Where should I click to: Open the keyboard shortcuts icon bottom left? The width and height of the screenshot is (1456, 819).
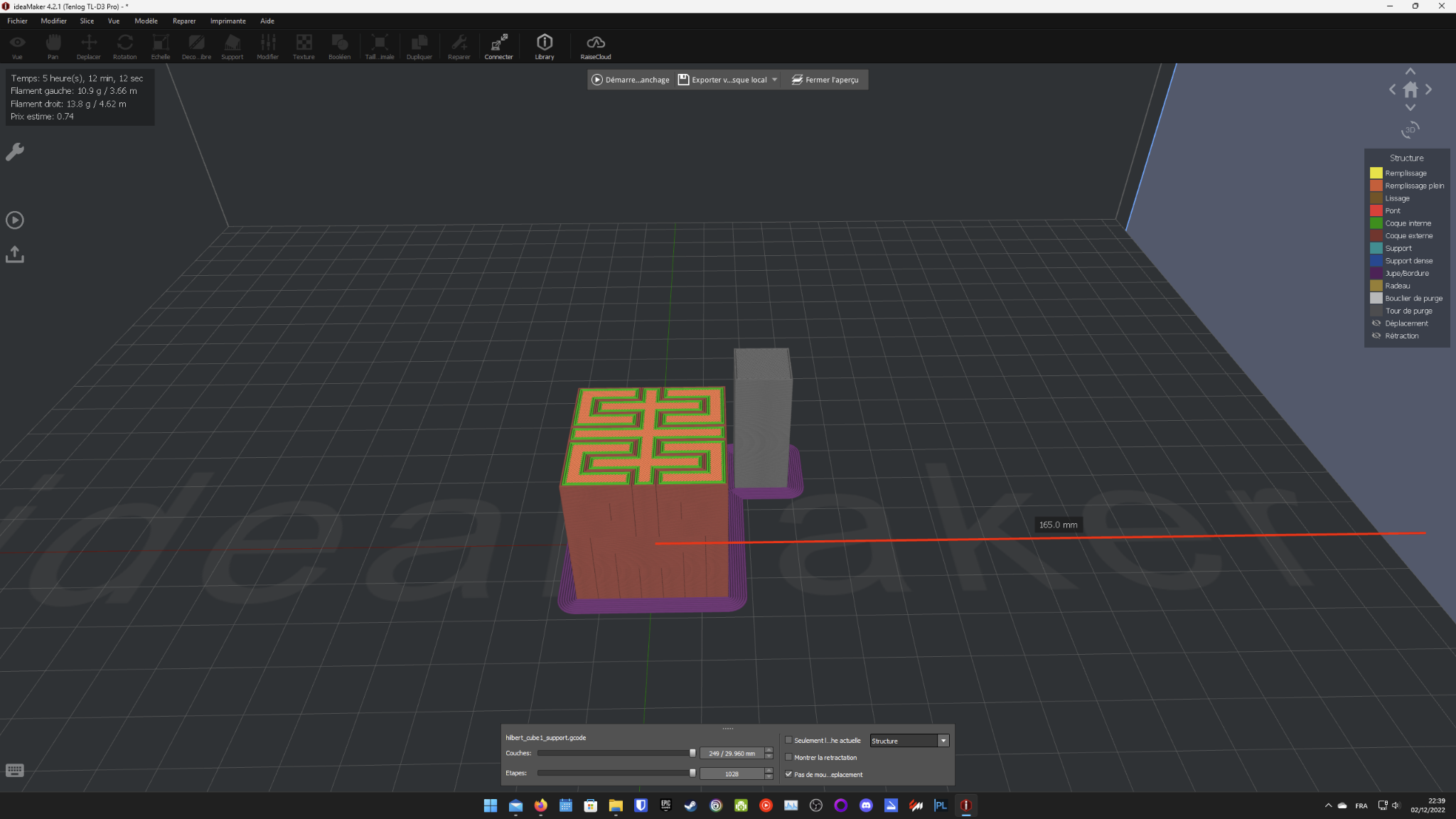coord(15,771)
